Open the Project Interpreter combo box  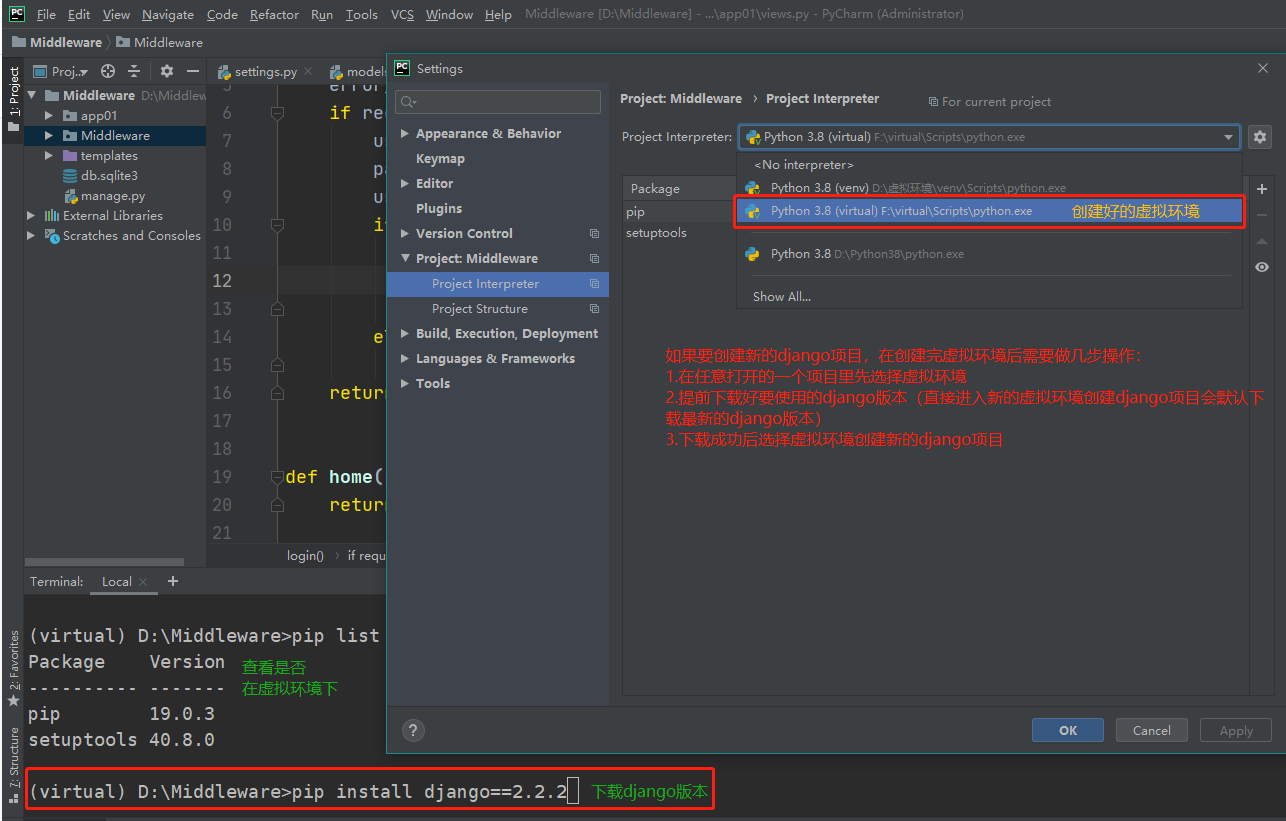(989, 137)
